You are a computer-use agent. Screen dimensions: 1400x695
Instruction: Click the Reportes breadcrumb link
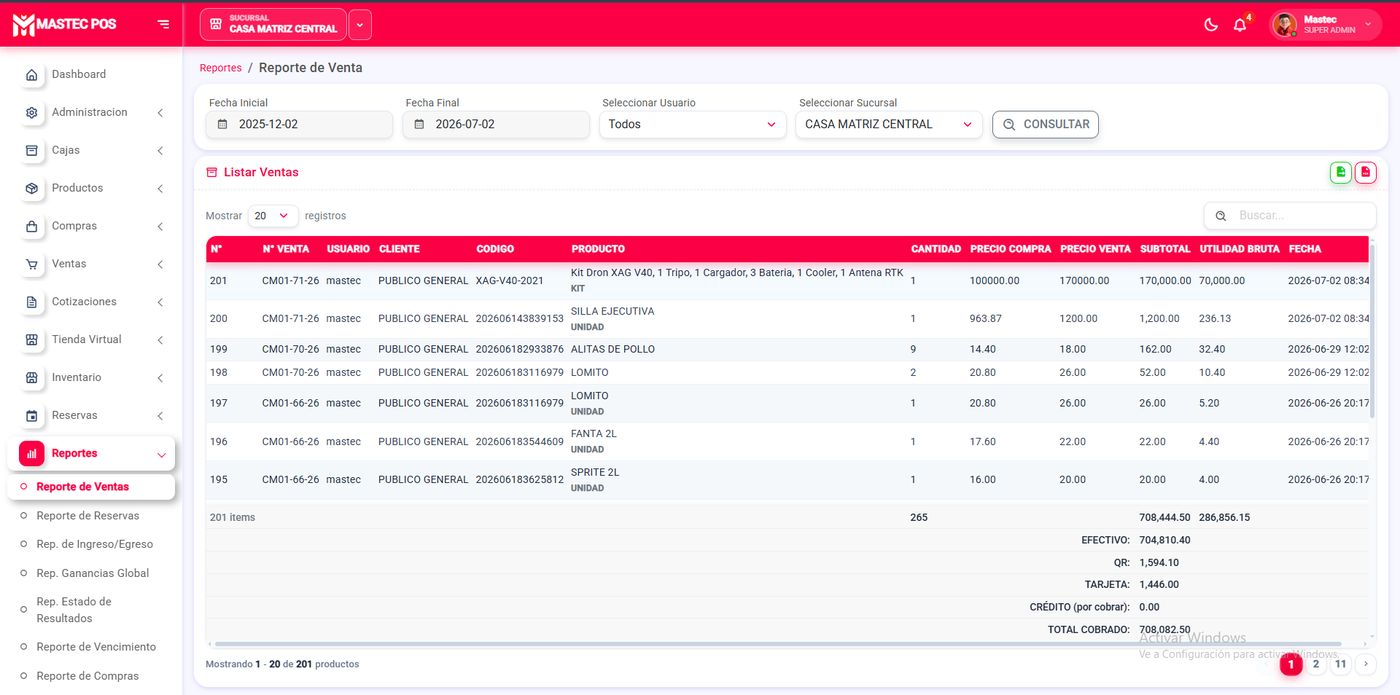(x=221, y=68)
